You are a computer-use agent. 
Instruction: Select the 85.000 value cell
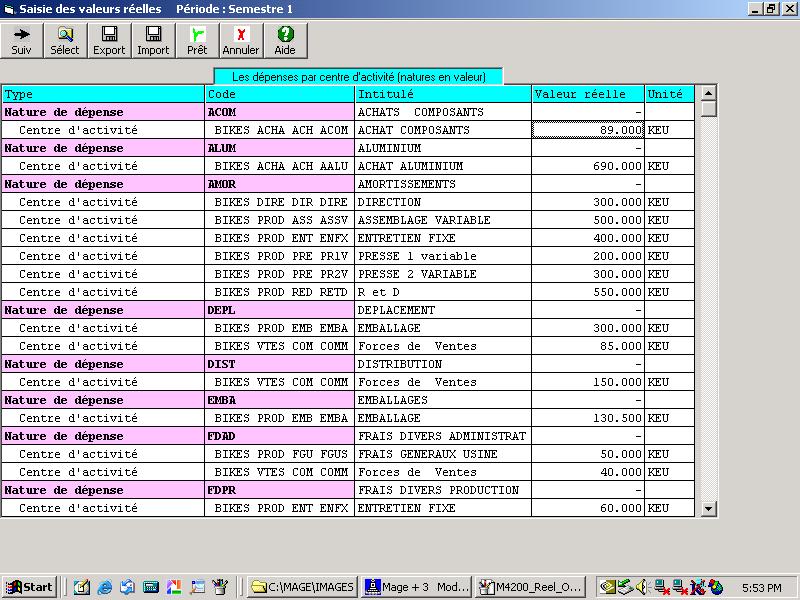click(588, 346)
